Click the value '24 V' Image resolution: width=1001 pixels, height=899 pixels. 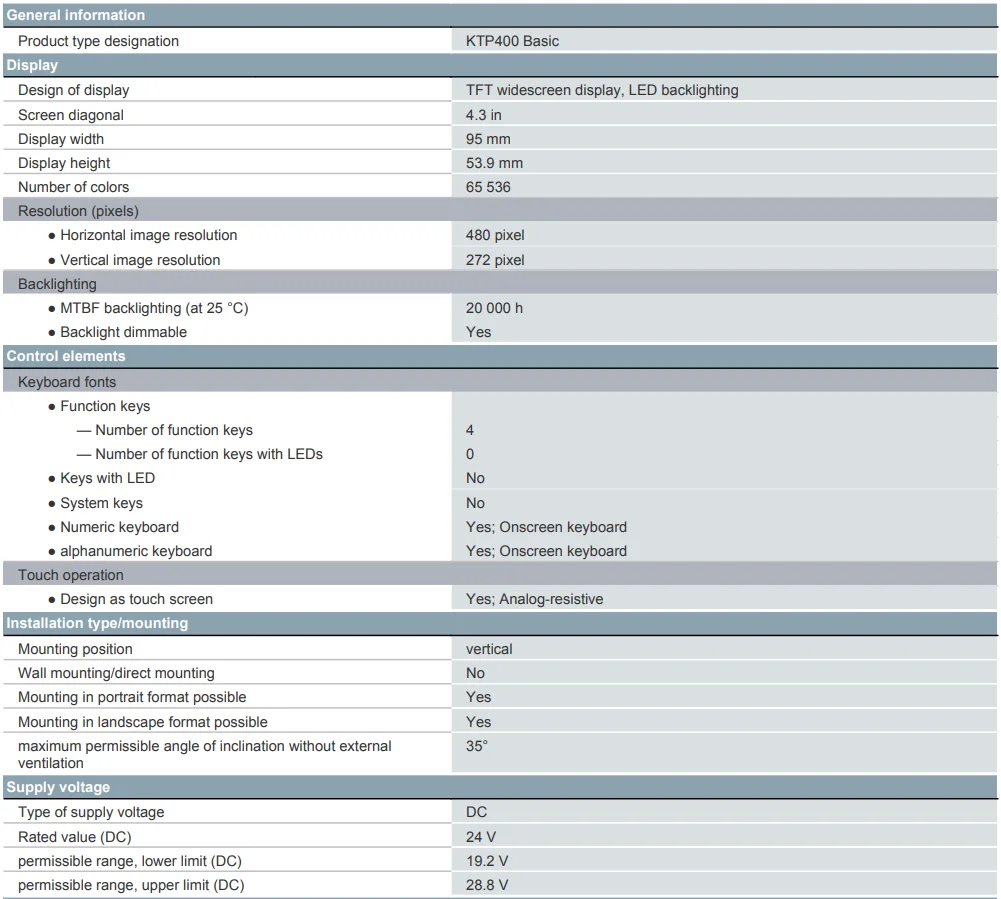pyautogui.click(x=481, y=837)
